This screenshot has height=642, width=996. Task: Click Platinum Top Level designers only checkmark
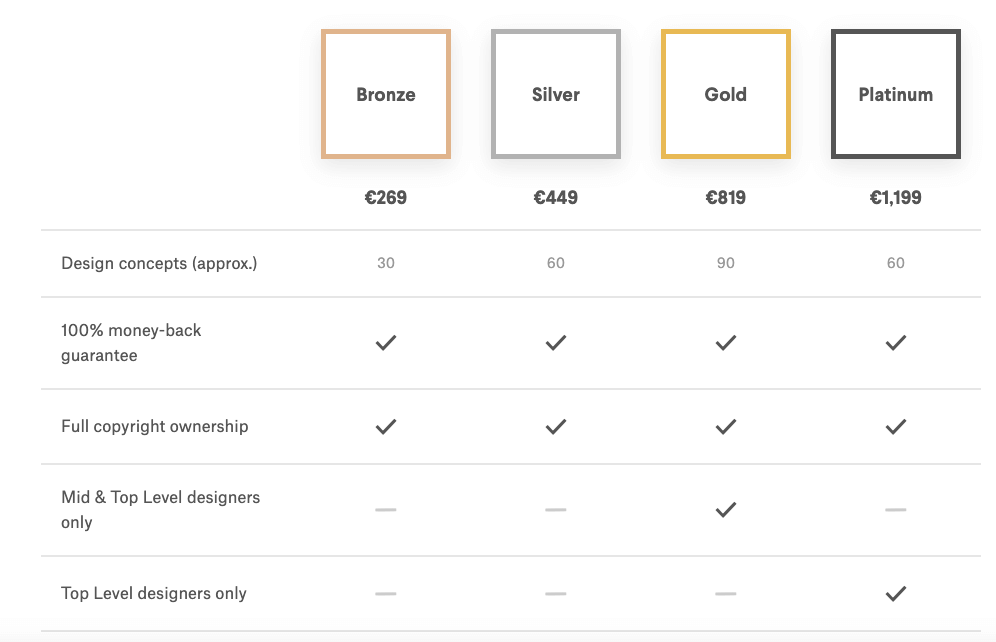pos(896,594)
